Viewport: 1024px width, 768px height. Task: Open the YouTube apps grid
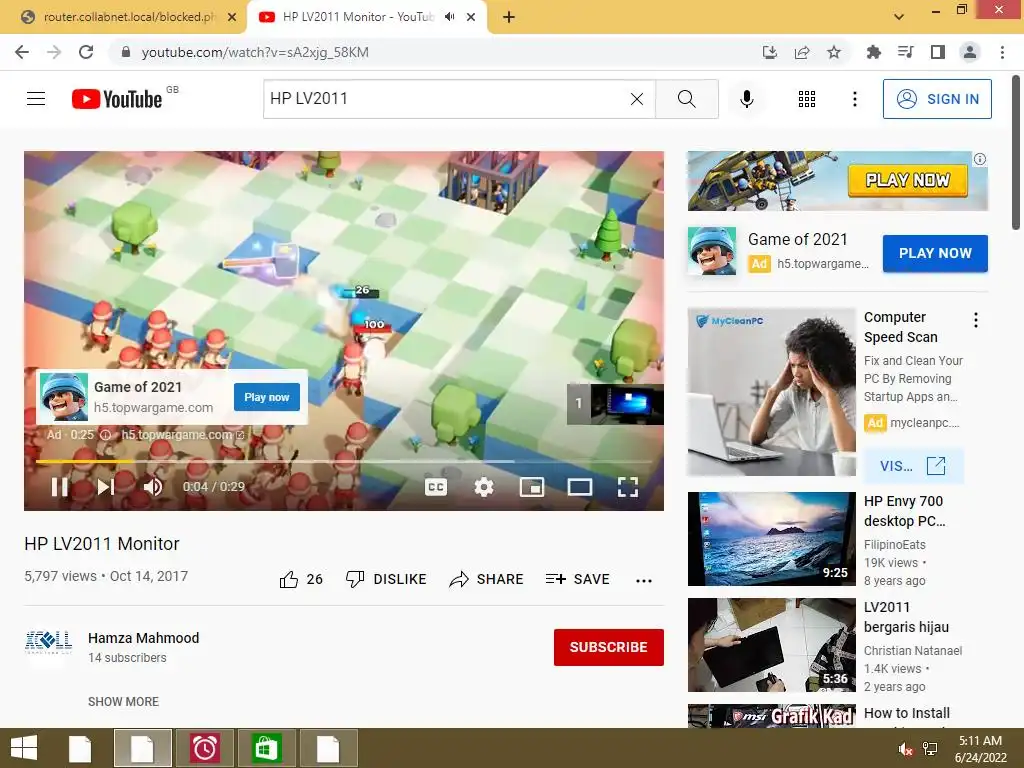807,99
